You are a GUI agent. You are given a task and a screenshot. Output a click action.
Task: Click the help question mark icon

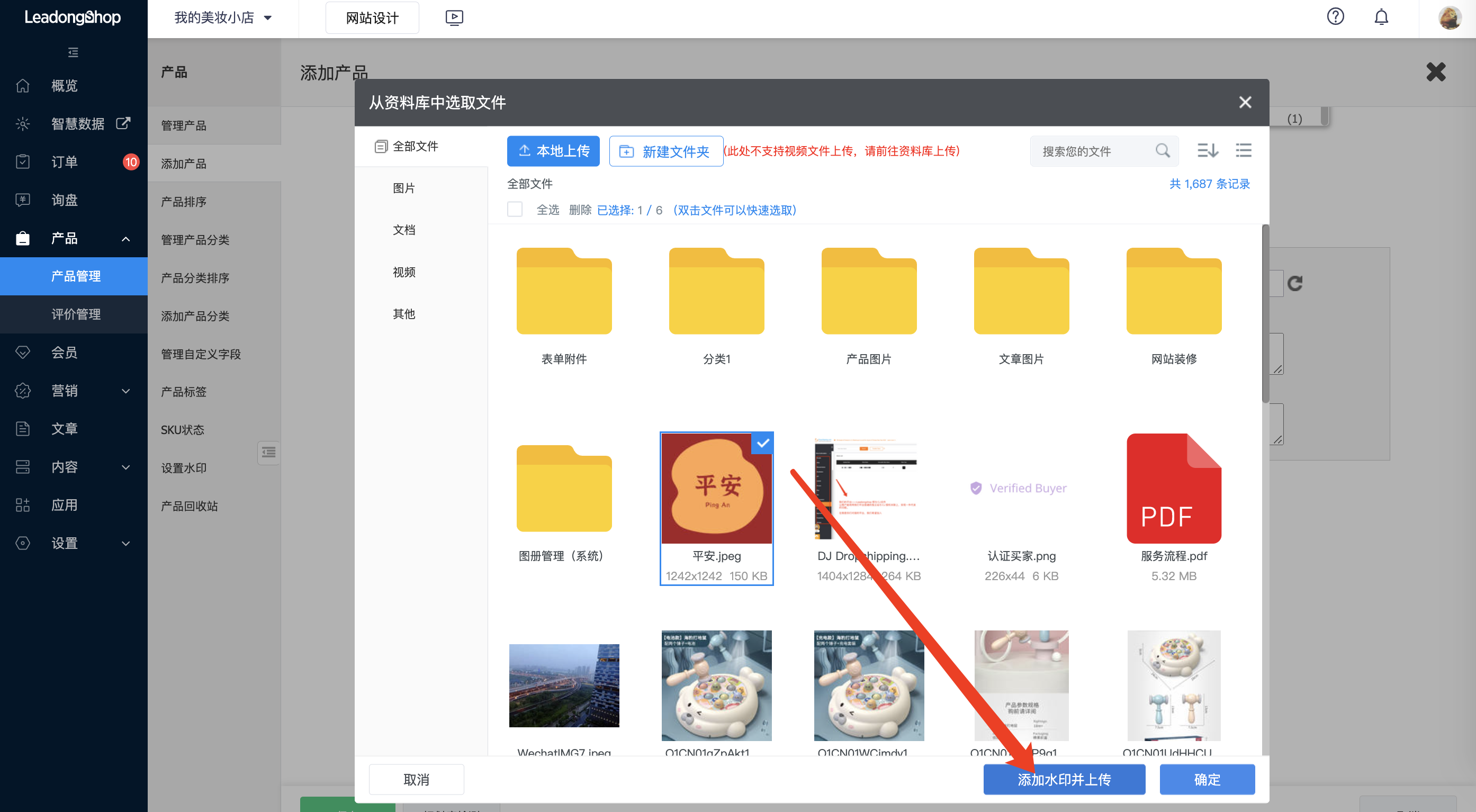point(1335,17)
